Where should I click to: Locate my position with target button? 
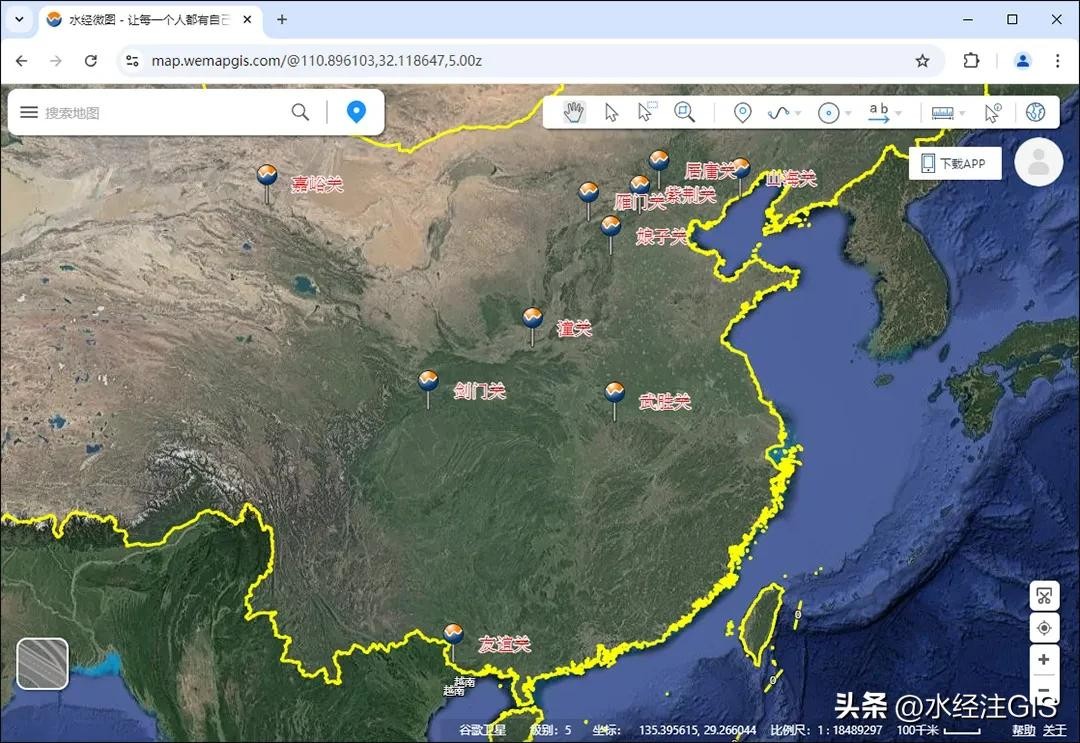click(x=1044, y=628)
